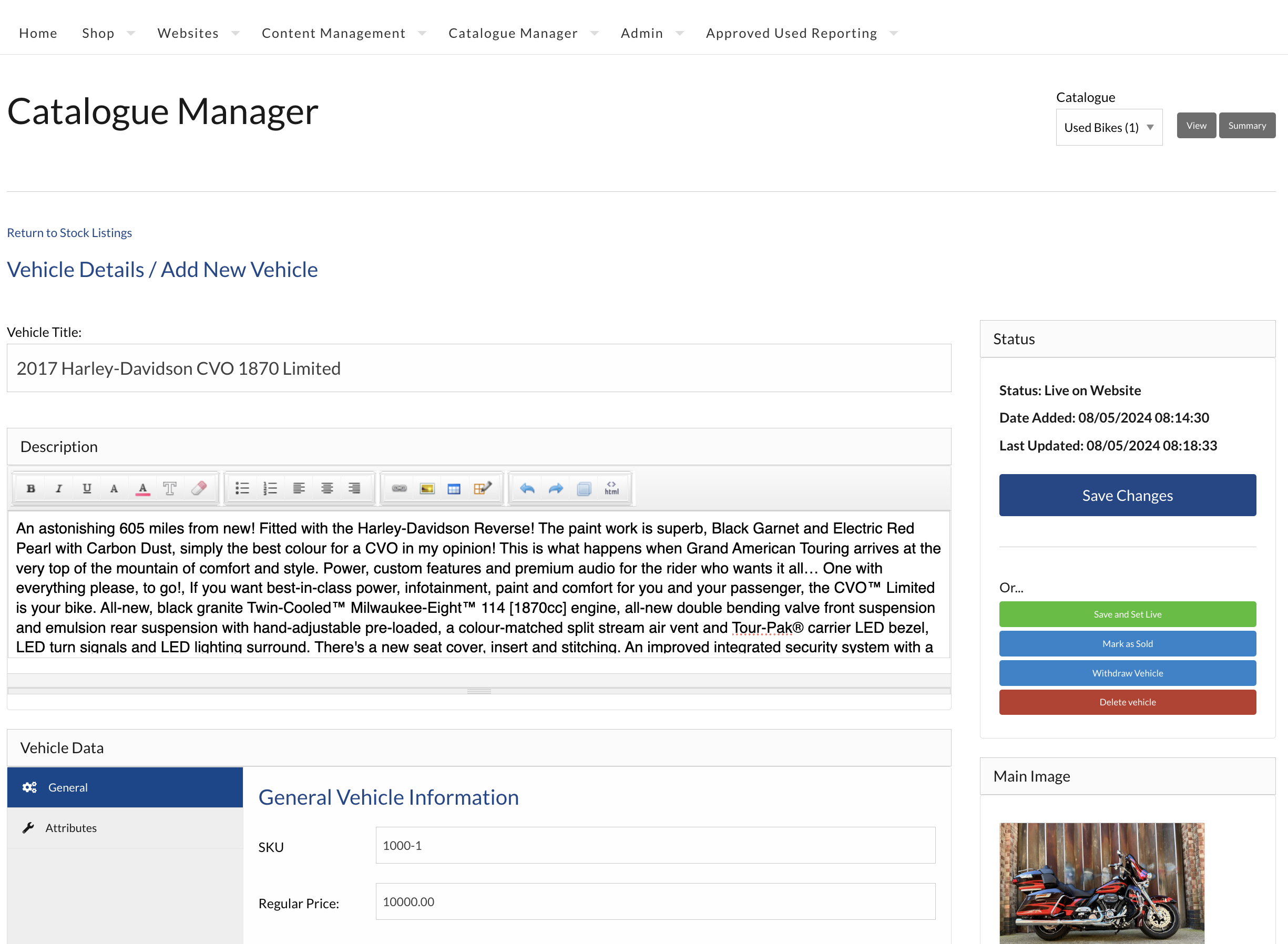Viewport: 1288px width, 944px height.
Task: Follow the Return to Stock Listings link
Action: point(69,232)
